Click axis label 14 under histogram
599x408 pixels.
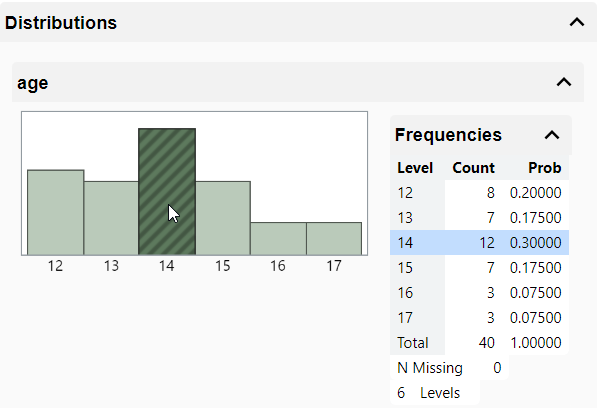(167, 266)
